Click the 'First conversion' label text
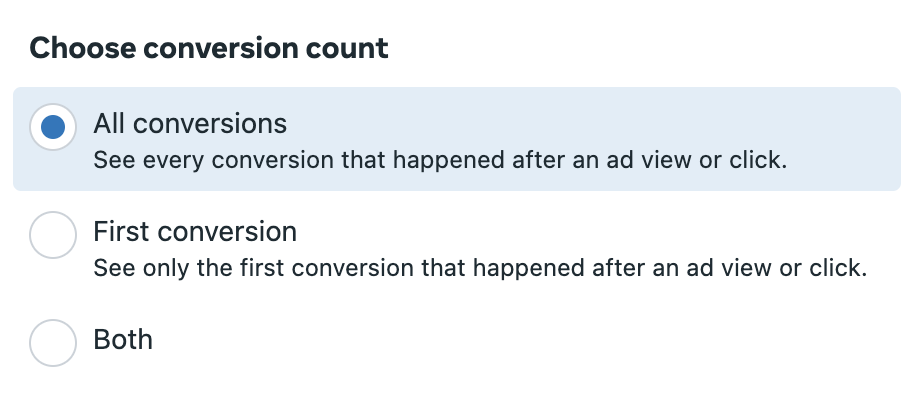Screen dimensions: 912x396 point(195,231)
